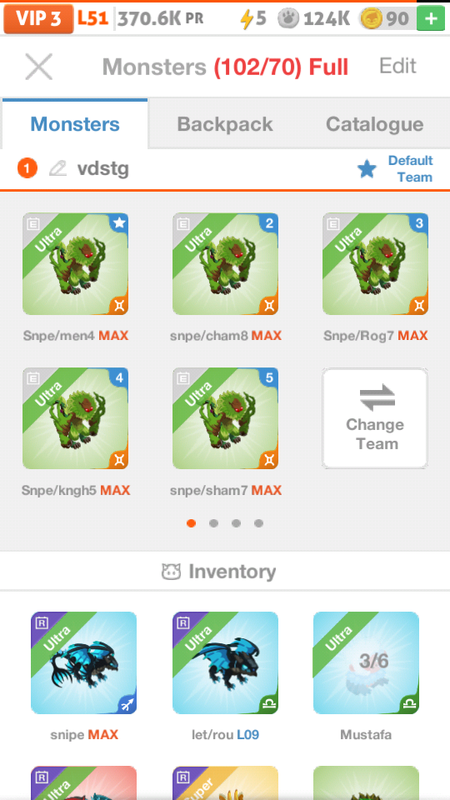The image size is (450, 800).
Task: Tap the Edit link in the header
Action: (x=397, y=66)
